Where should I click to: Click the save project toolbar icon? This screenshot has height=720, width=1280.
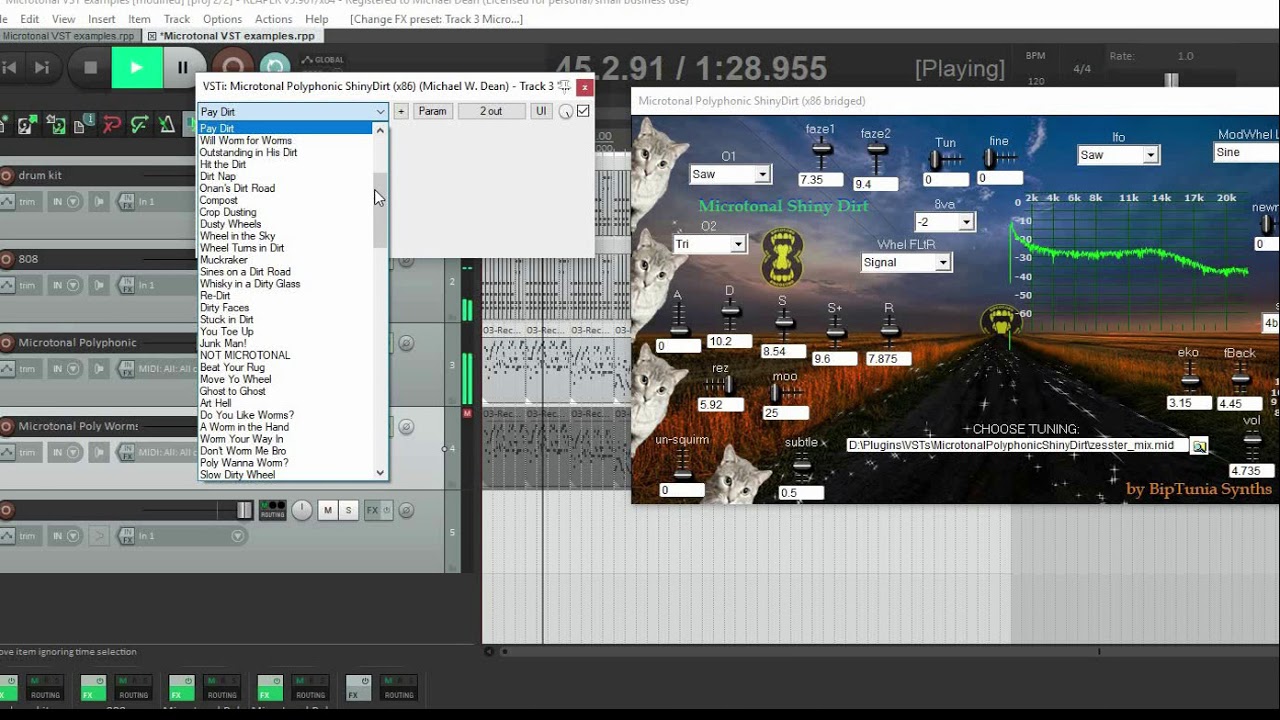(x=56, y=125)
